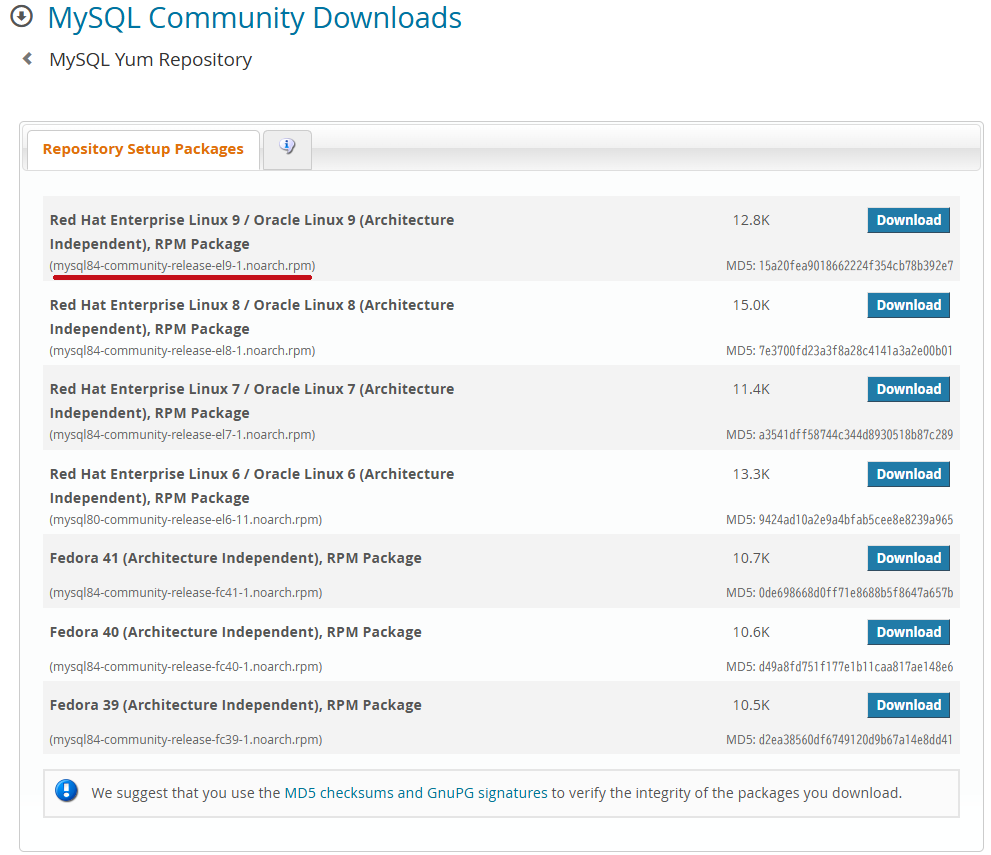The image size is (991, 855).
Task: Click the MD5 value 0de698668d0ff71e8688b5f8647a657b
Action: (x=856, y=593)
